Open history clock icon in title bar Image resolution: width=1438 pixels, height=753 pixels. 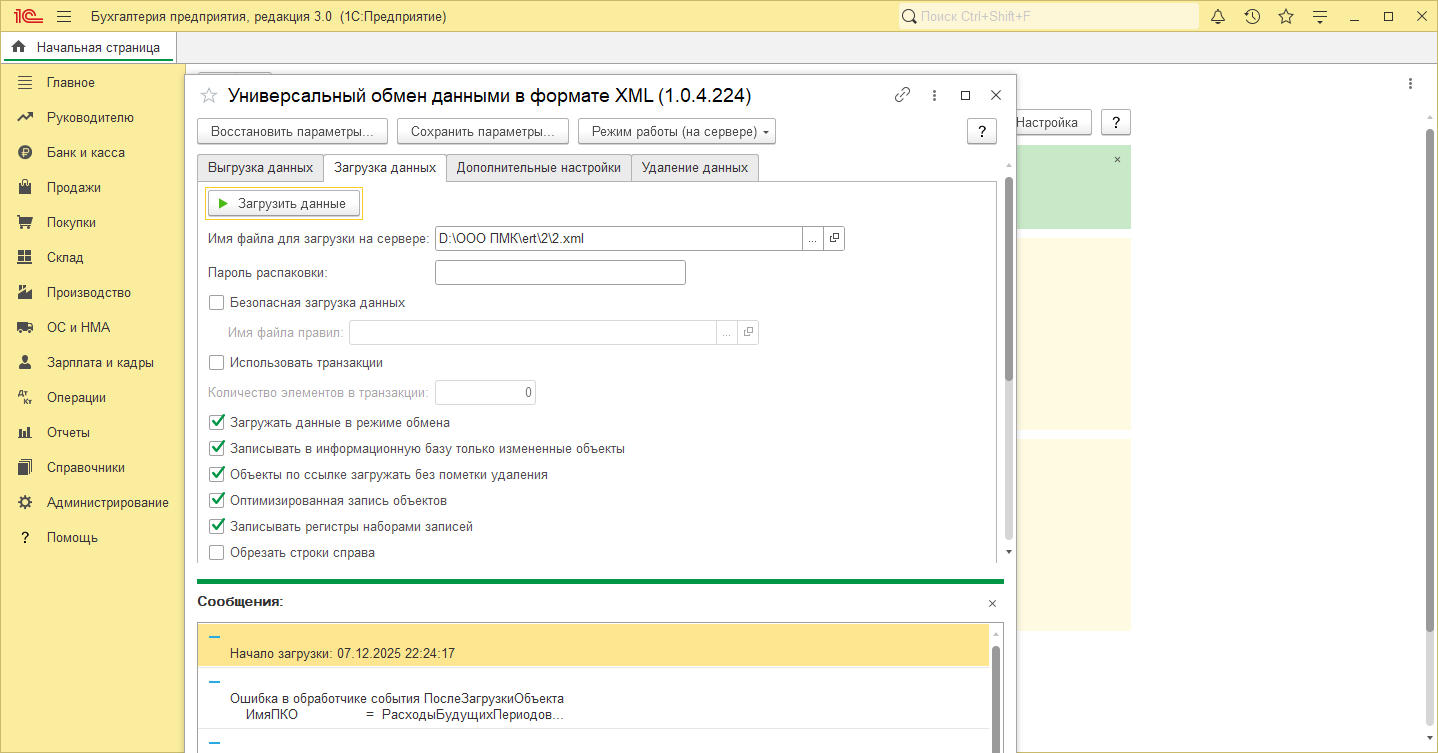tap(1252, 17)
